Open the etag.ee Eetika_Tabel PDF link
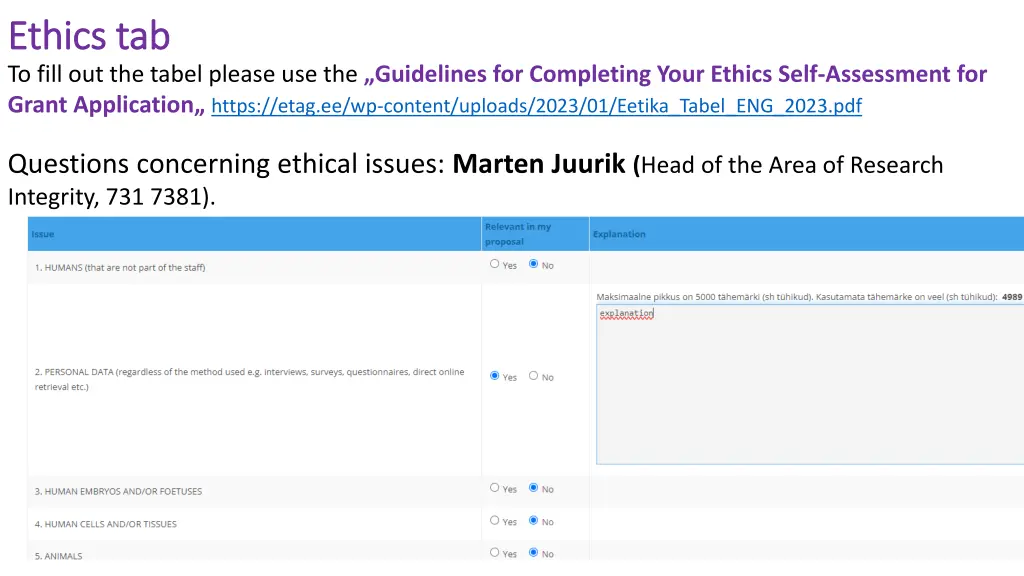This screenshot has height=576, width=1024. [x=536, y=106]
